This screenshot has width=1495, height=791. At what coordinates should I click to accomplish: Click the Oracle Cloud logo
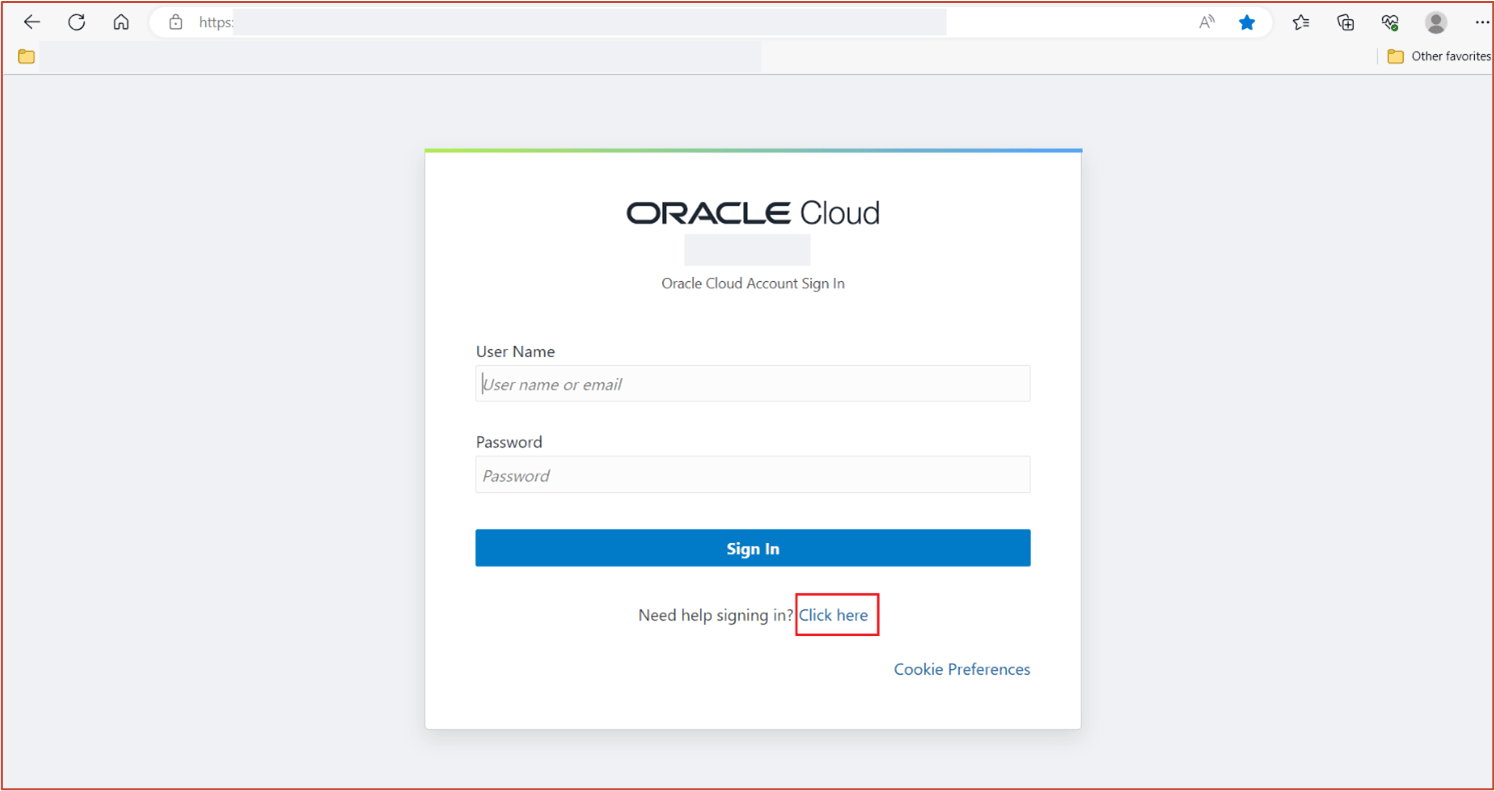point(752,211)
